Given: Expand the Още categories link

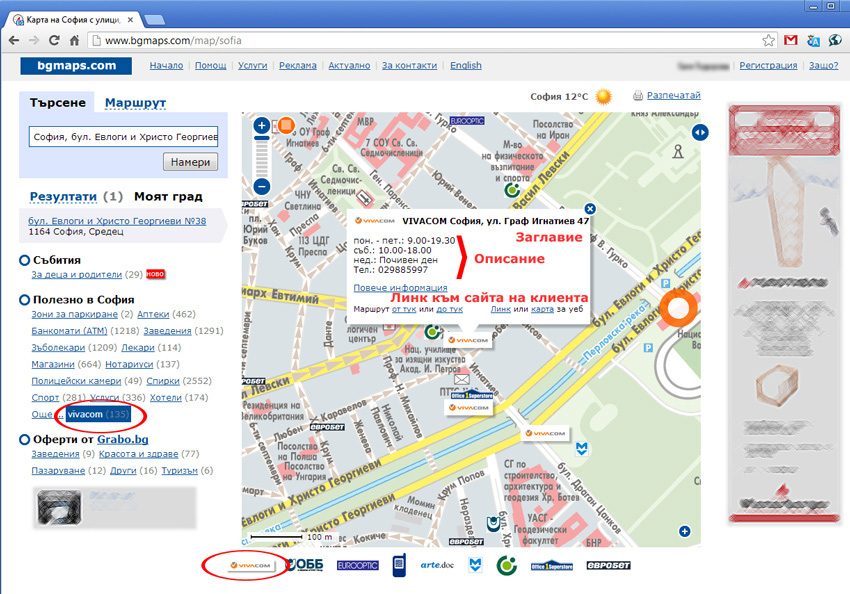Looking at the screenshot, I should [42, 414].
